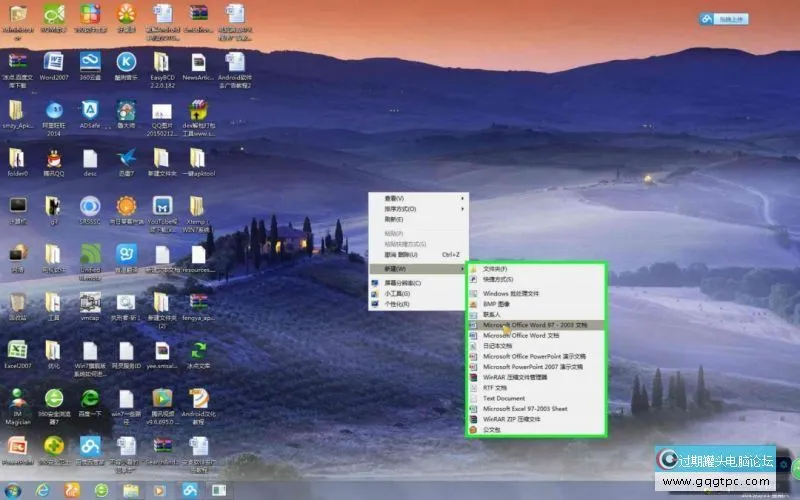The height and width of the screenshot is (500, 800).
Task: Open 个性化(R) from the context menu
Action: tap(418, 304)
